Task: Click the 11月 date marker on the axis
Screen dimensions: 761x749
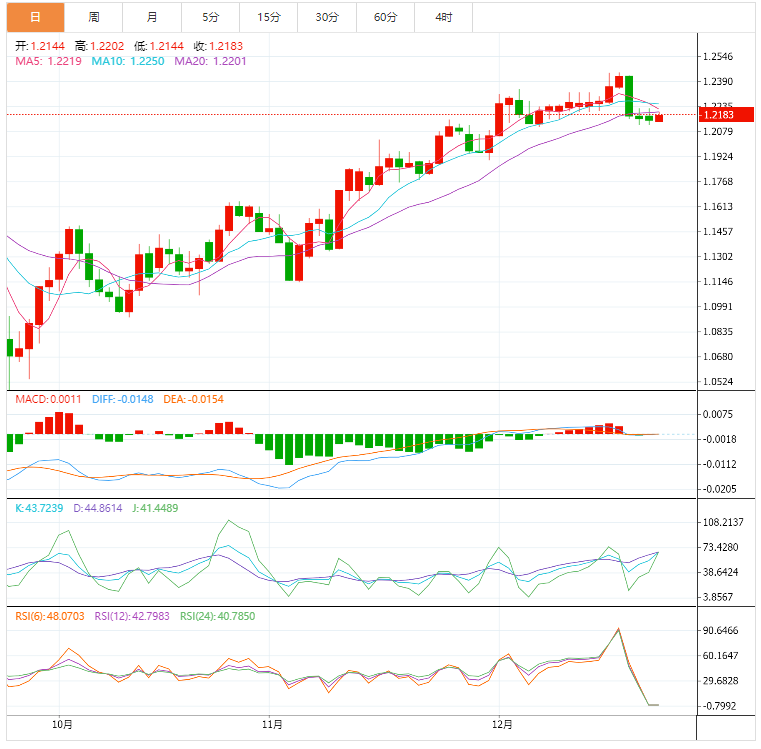Action: click(x=270, y=723)
